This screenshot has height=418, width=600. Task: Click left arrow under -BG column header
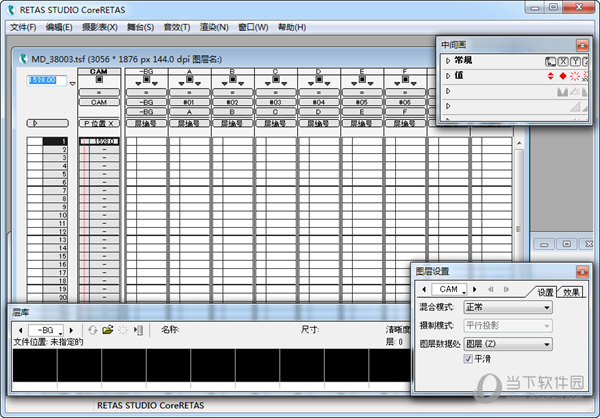pyautogui.click(x=138, y=83)
